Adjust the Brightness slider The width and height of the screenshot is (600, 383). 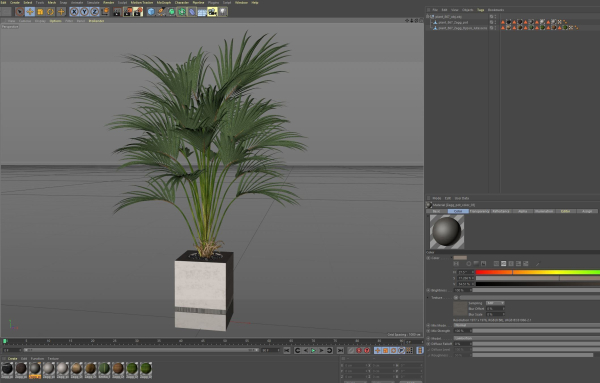pos(536,290)
